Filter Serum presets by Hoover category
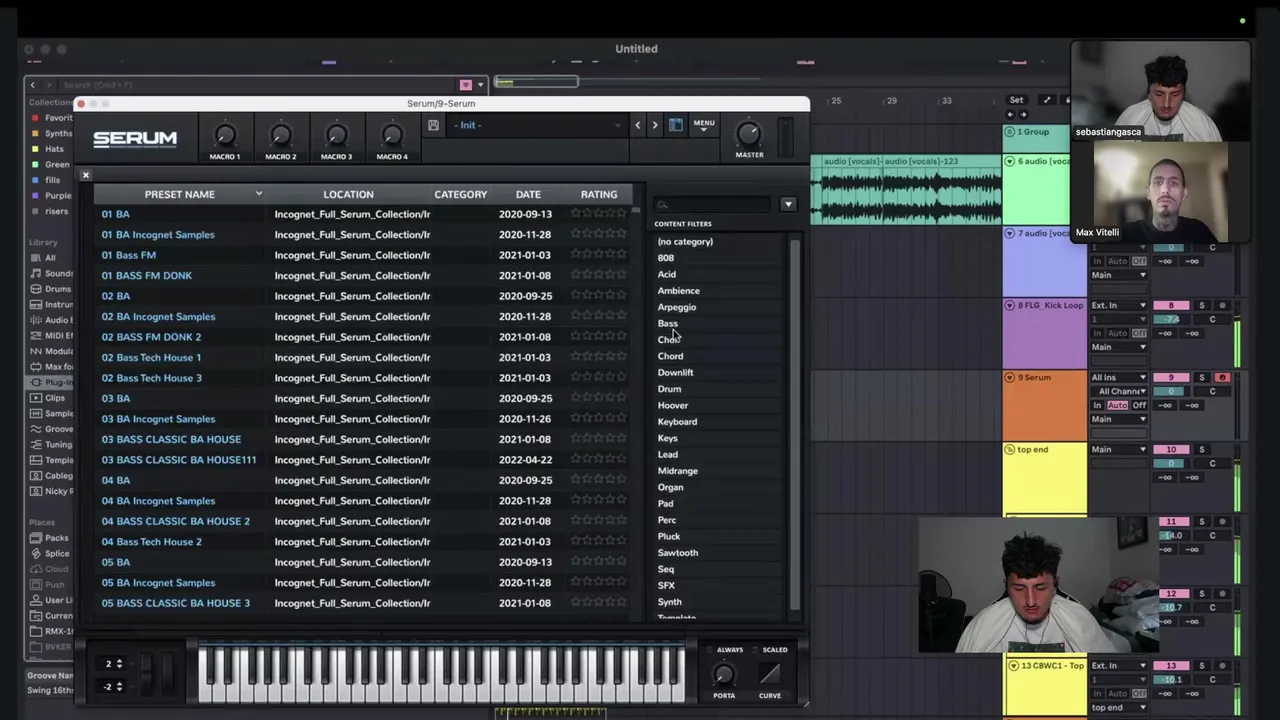 pyautogui.click(x=673, y=405)
